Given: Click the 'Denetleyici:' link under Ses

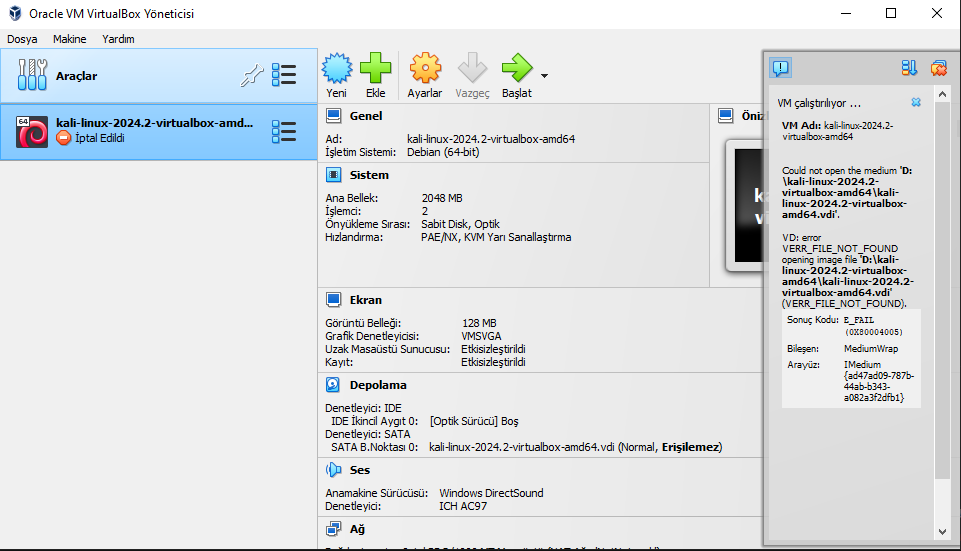Looking at the screenshot, I should point(352,506).
